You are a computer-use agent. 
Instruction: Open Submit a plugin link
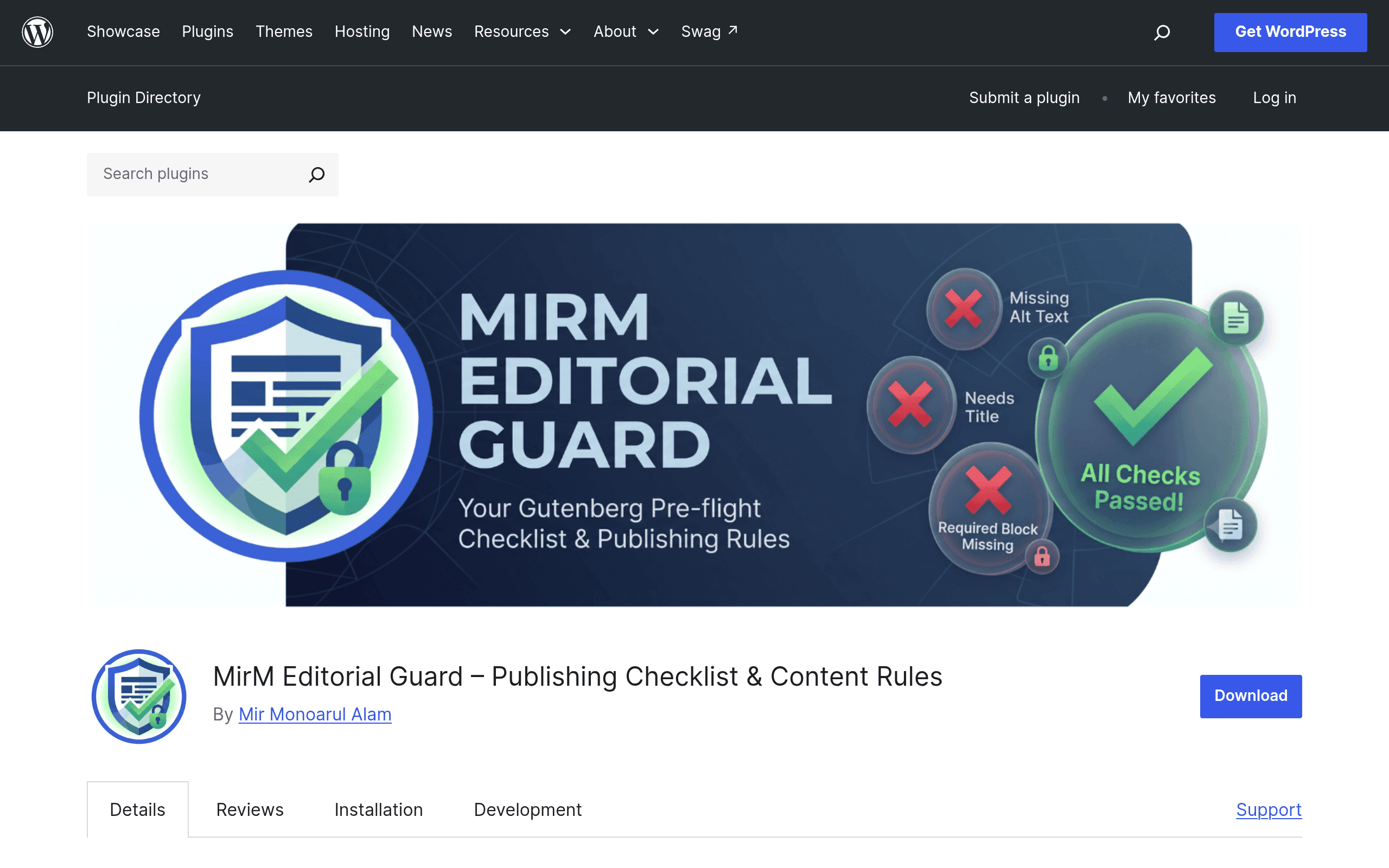(1024, 98)
